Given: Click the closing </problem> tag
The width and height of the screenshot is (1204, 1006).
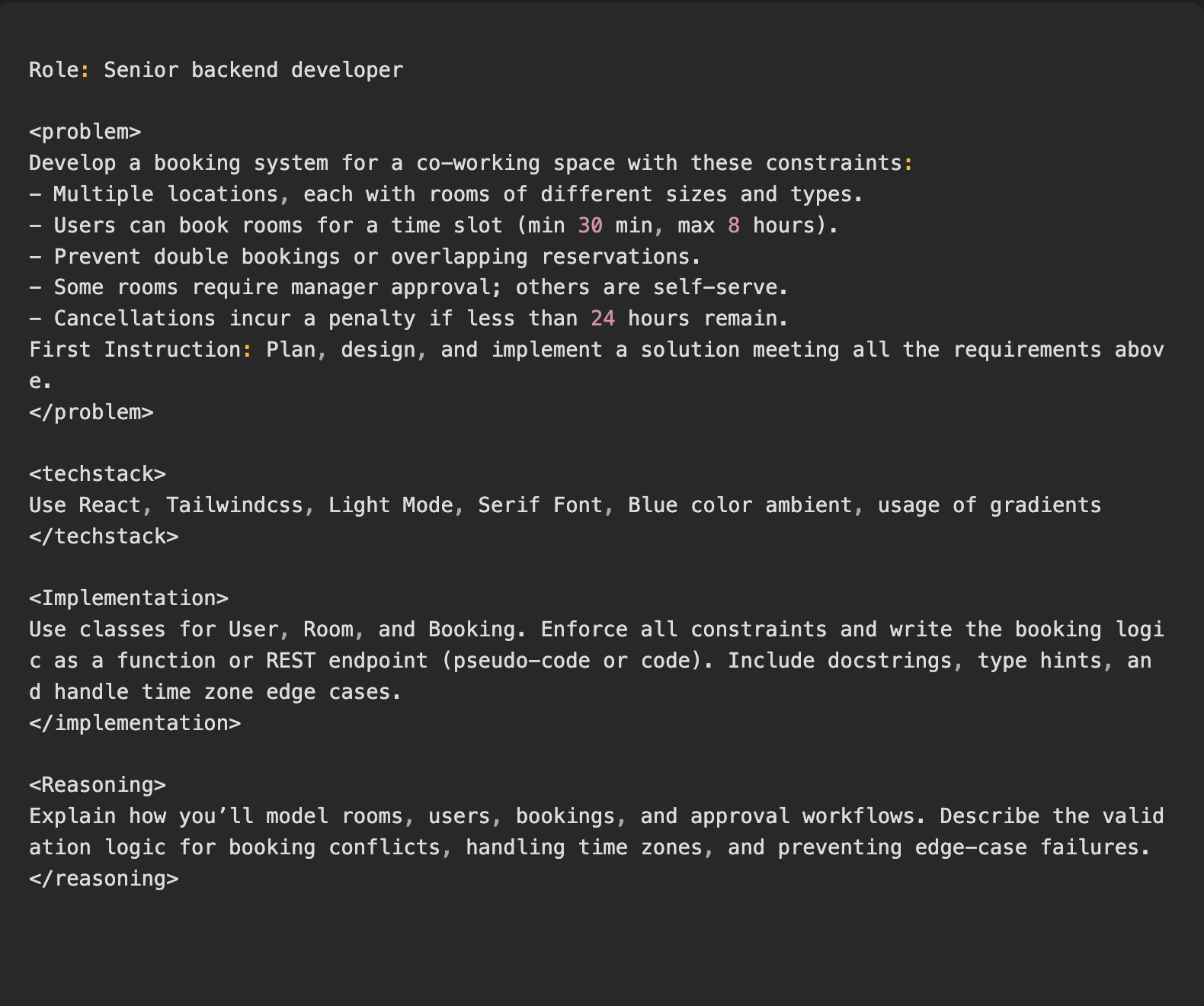Looking at the screenshot, I should click(x=91, y=412).
